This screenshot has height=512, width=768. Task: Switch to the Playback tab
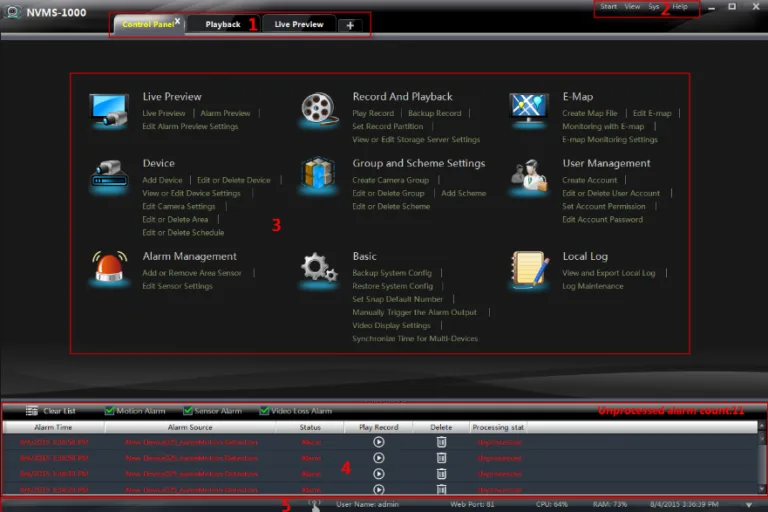(222, 24)
